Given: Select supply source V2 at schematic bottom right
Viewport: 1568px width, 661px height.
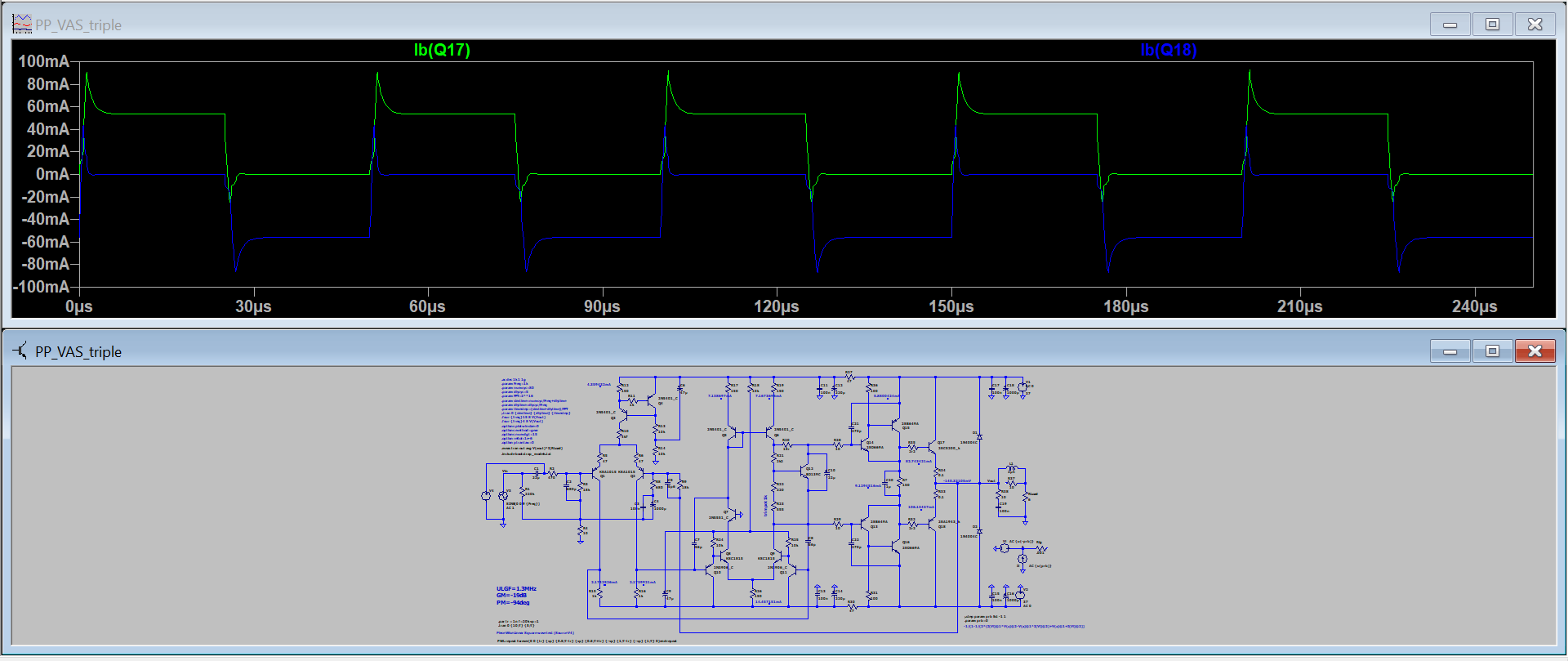Looking at the screenshot, I should point(1019,596).
